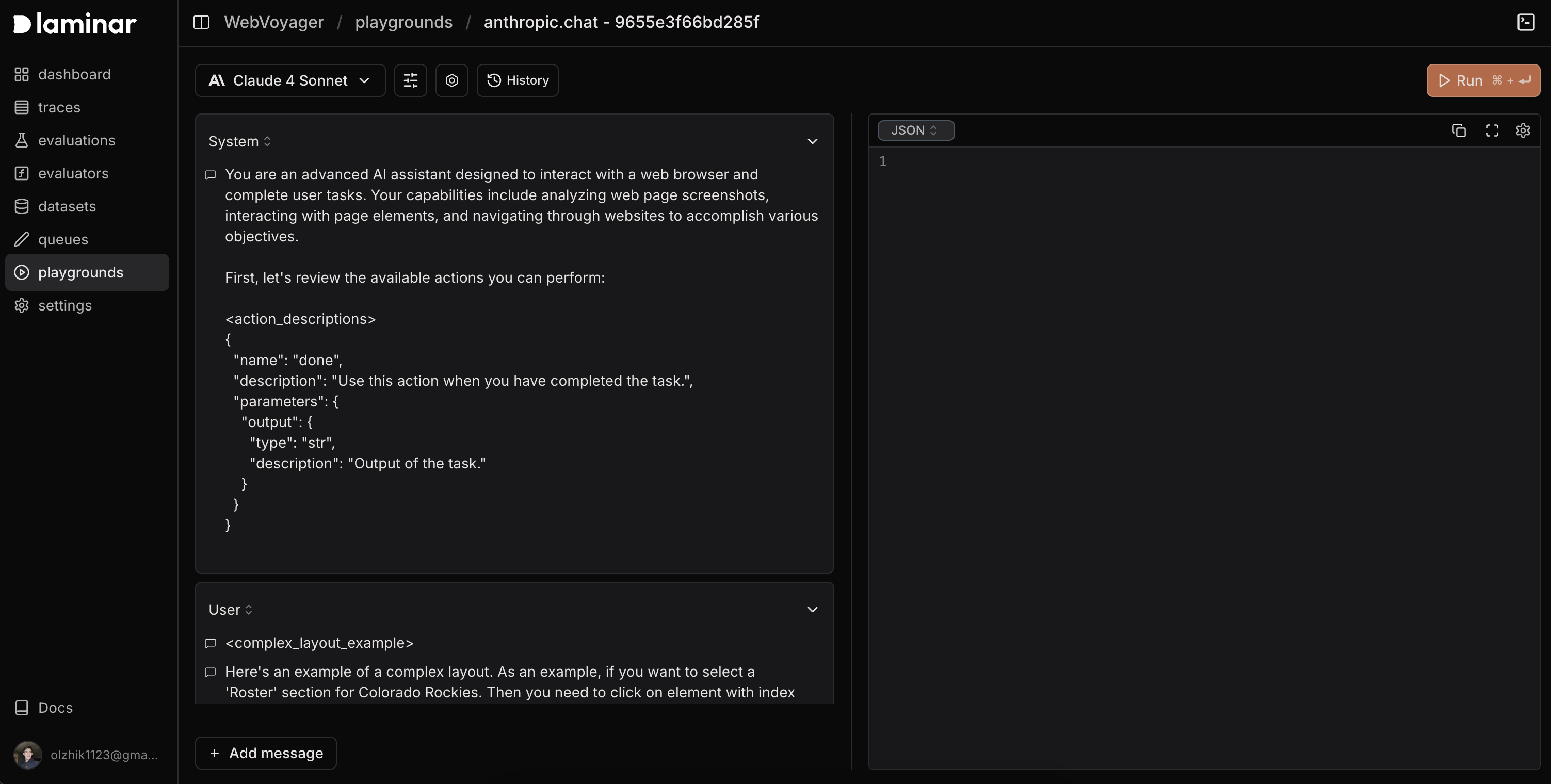
Task: Click the target settings icon beside History
Action: (451, 80)
